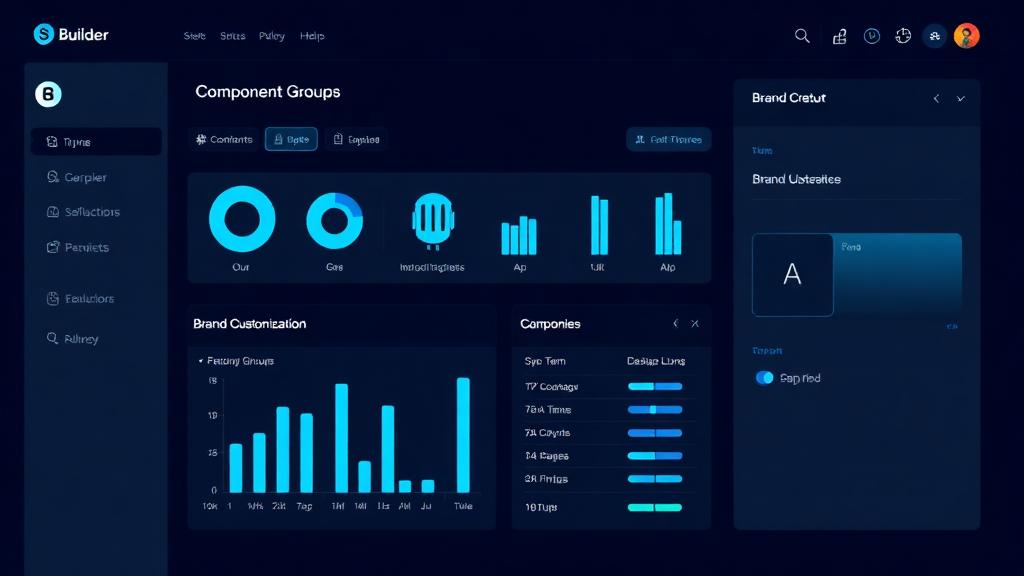
Task: Collapse the Companies panel with its chevron
Action: tap(675, 324)
